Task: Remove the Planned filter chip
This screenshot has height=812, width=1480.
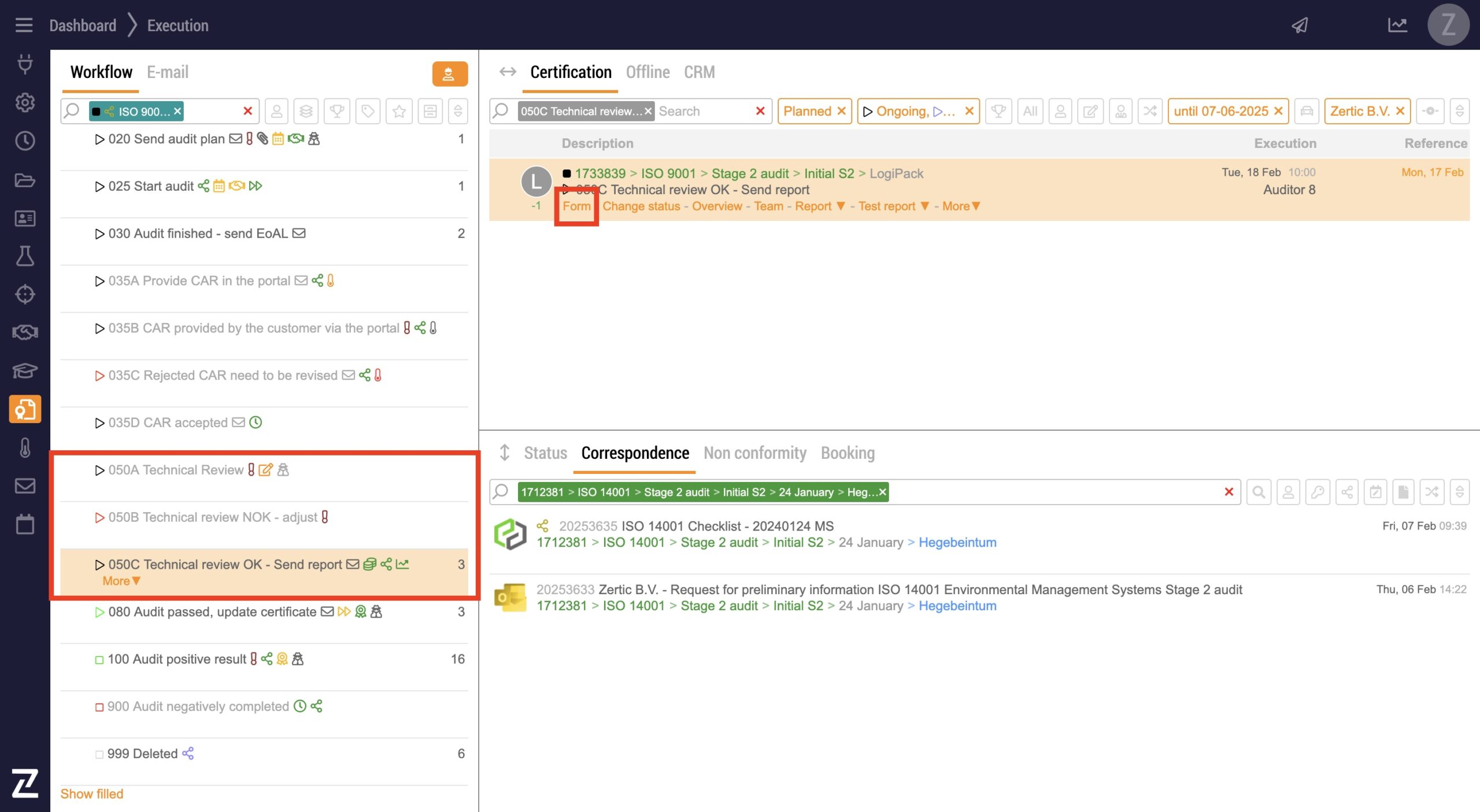Action: pyautogui.click(x=842, y=111)
